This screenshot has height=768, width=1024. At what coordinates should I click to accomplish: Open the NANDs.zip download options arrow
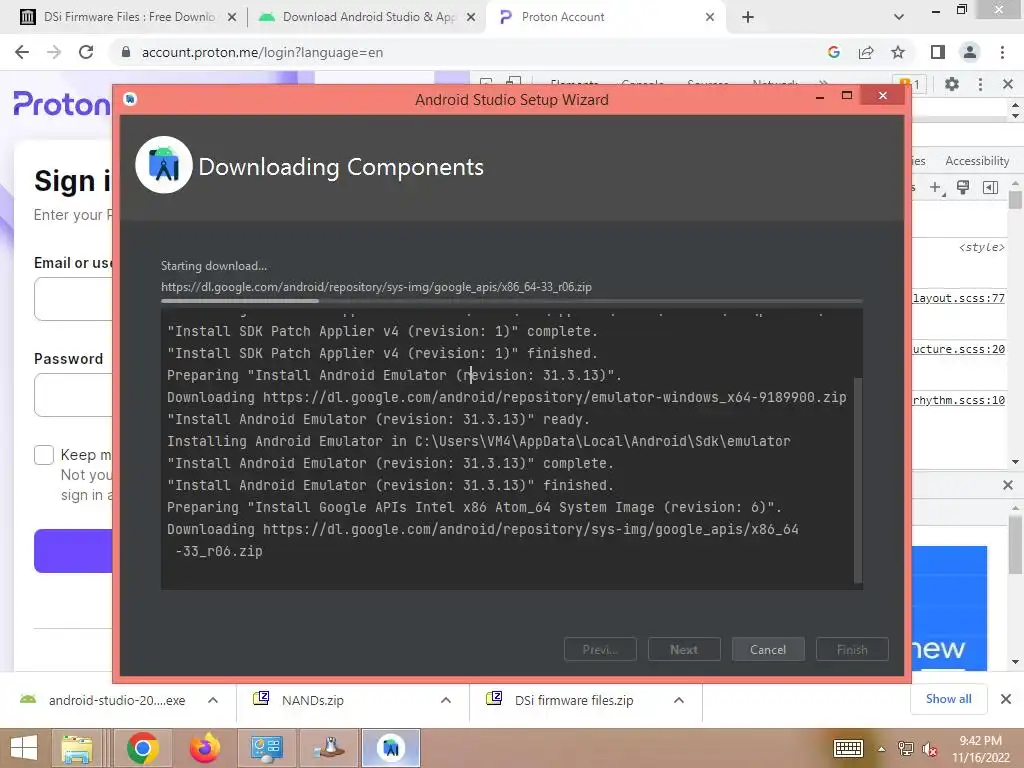point(446,700)
